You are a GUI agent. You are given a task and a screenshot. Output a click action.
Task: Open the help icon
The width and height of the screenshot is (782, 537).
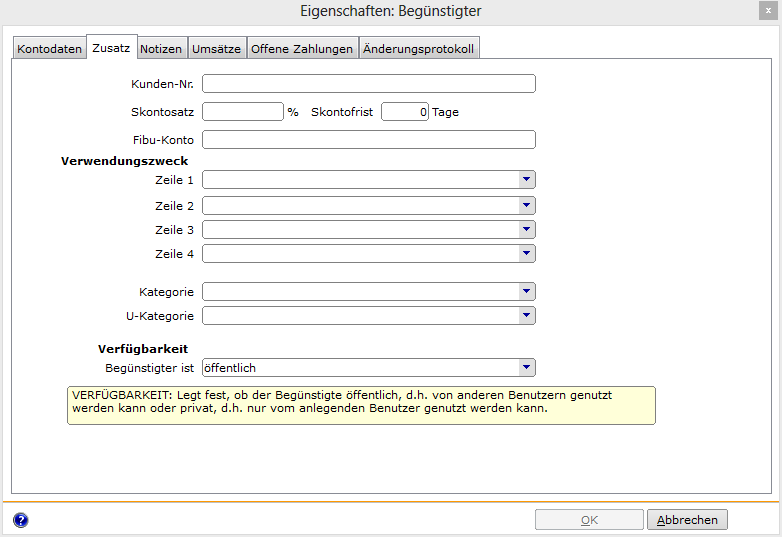click(x=20, y=520)
